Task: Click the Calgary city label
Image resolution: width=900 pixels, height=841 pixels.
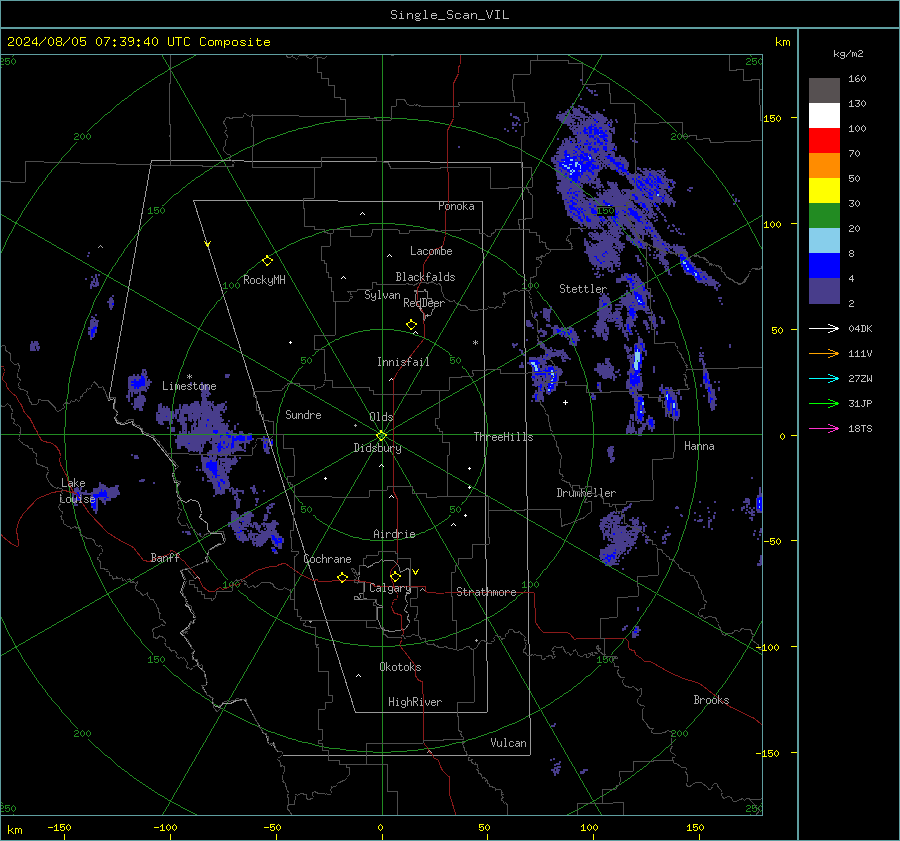Action: (x=390, y=588)
